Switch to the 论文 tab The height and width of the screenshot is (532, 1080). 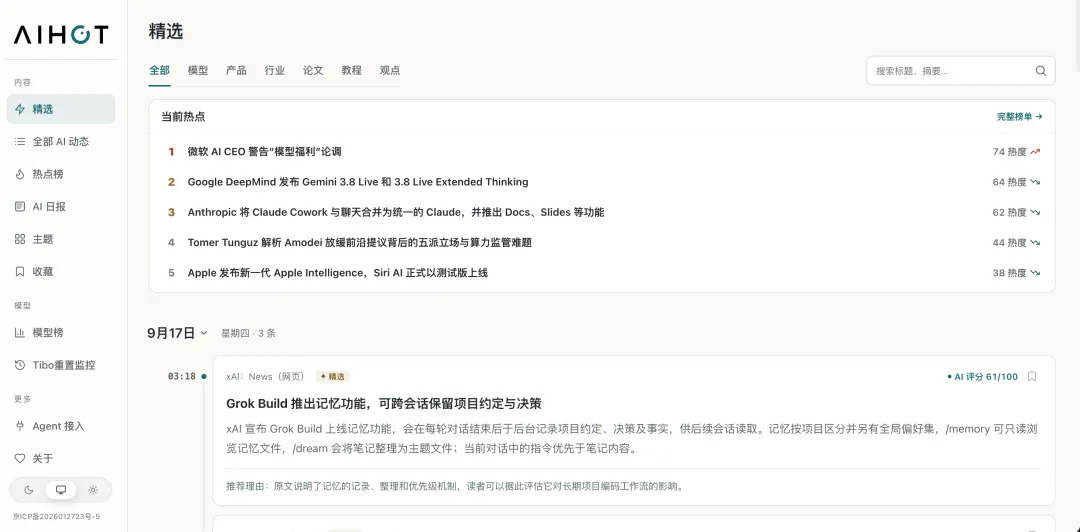(x=313, y=70)
